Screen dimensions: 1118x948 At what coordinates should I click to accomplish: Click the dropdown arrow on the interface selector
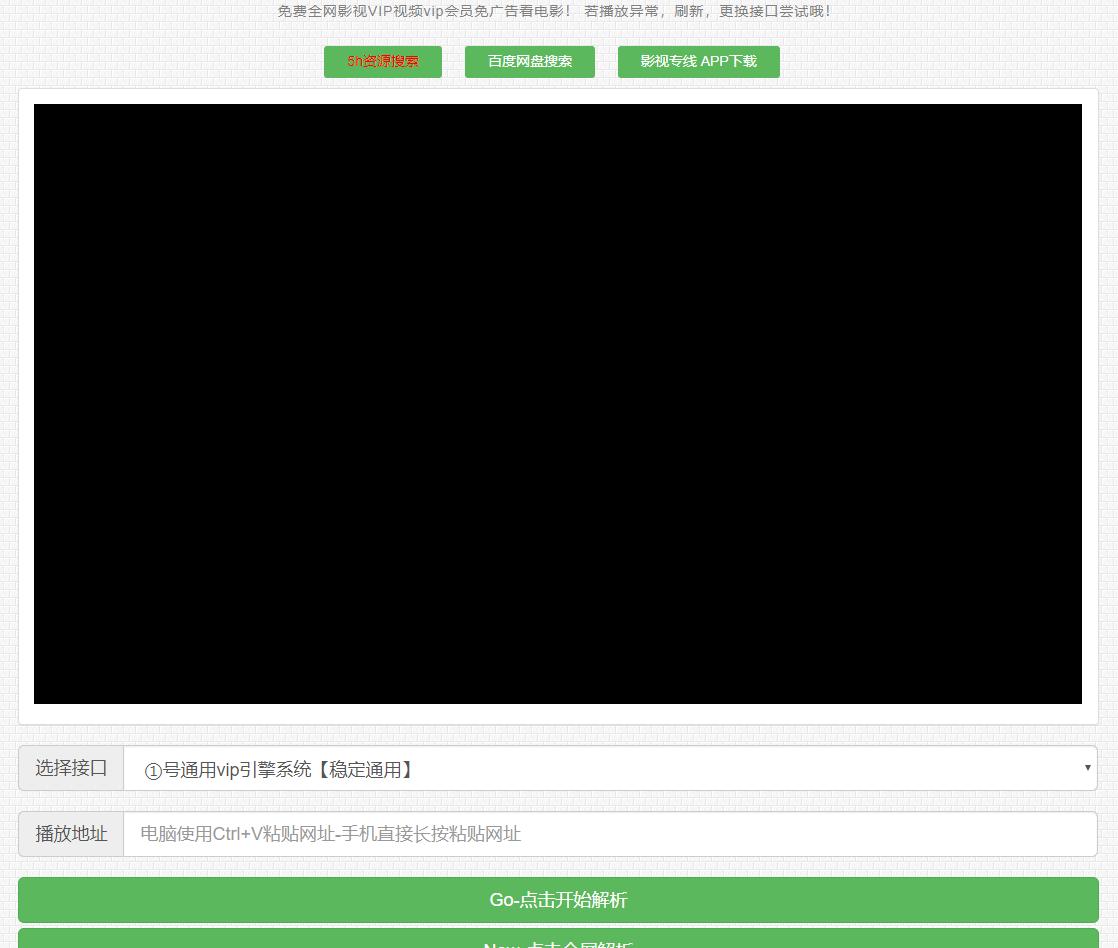(x=1086, y=768)
